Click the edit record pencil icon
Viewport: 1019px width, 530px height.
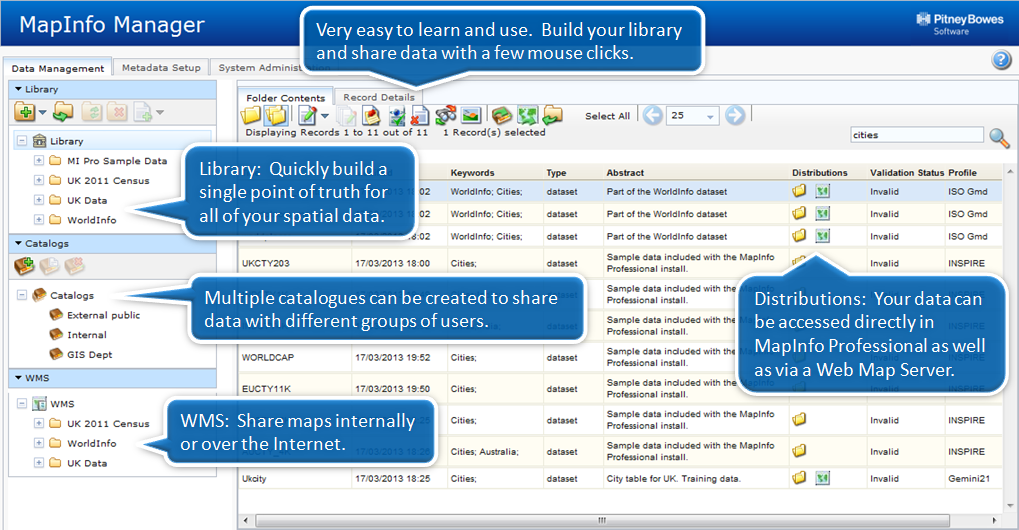pos(307,116)
